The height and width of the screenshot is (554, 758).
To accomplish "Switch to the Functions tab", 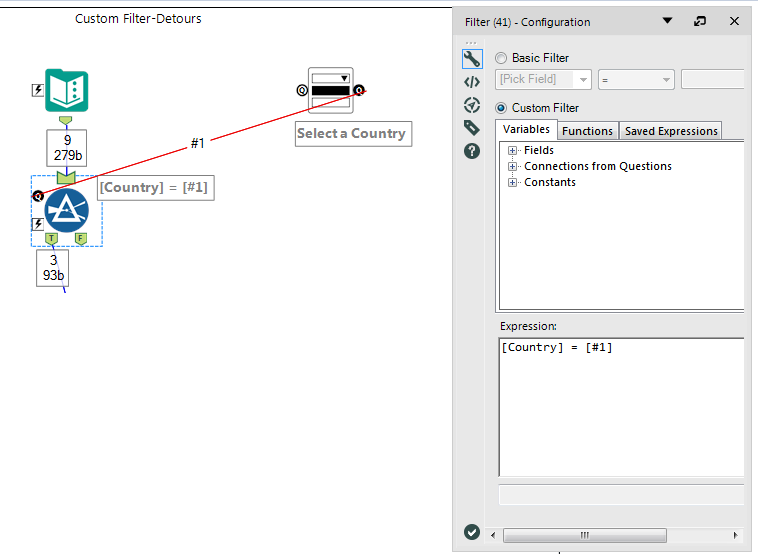I will (x=587, y=131).
